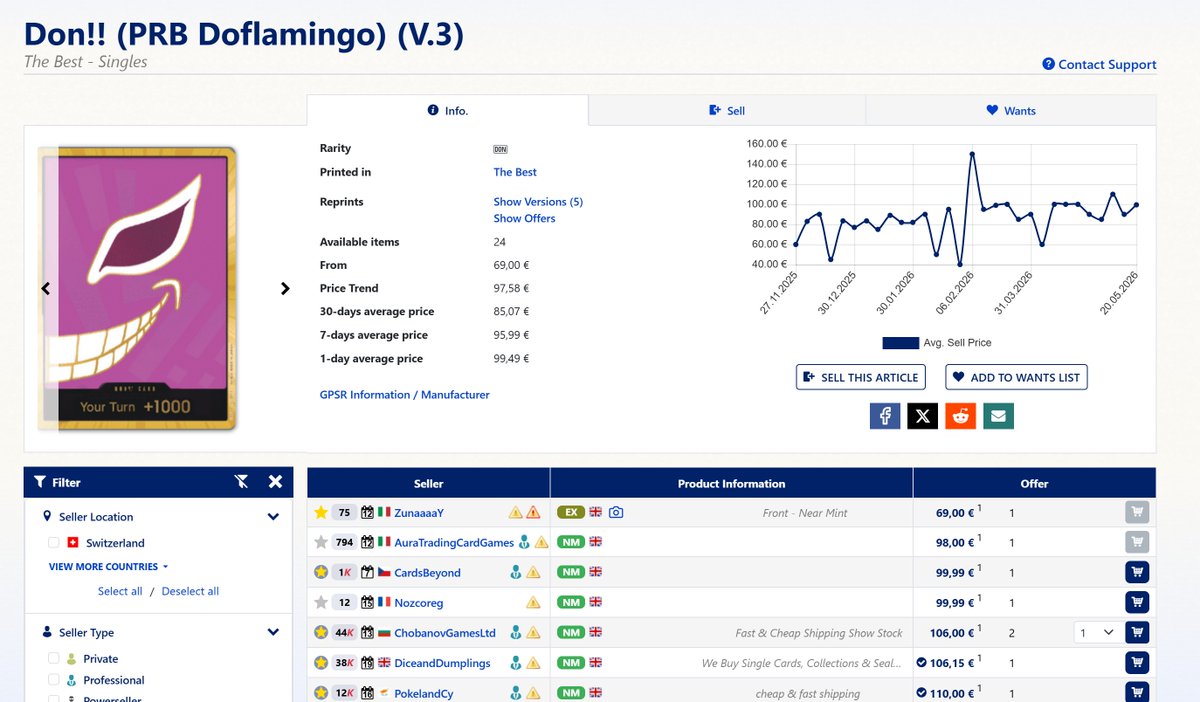Open The Best expansion link

pyautogui.click(x=515, y=172)
